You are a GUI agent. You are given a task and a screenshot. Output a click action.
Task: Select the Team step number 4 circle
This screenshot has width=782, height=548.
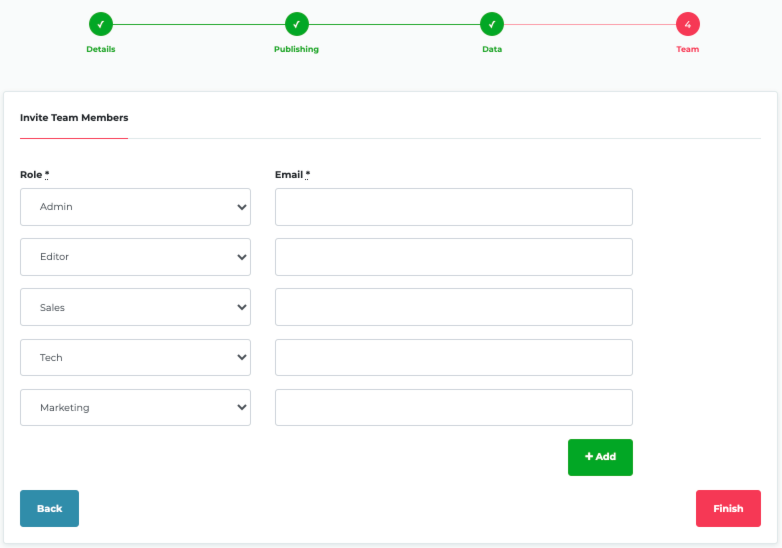click(x=688, y=24)
